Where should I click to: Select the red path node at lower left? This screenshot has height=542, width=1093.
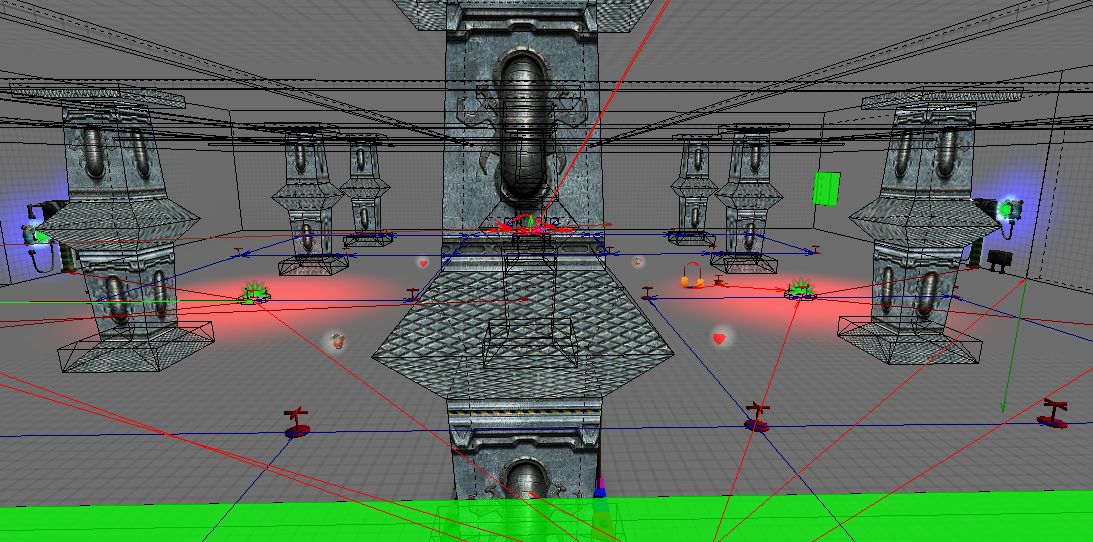click(297, 423)
